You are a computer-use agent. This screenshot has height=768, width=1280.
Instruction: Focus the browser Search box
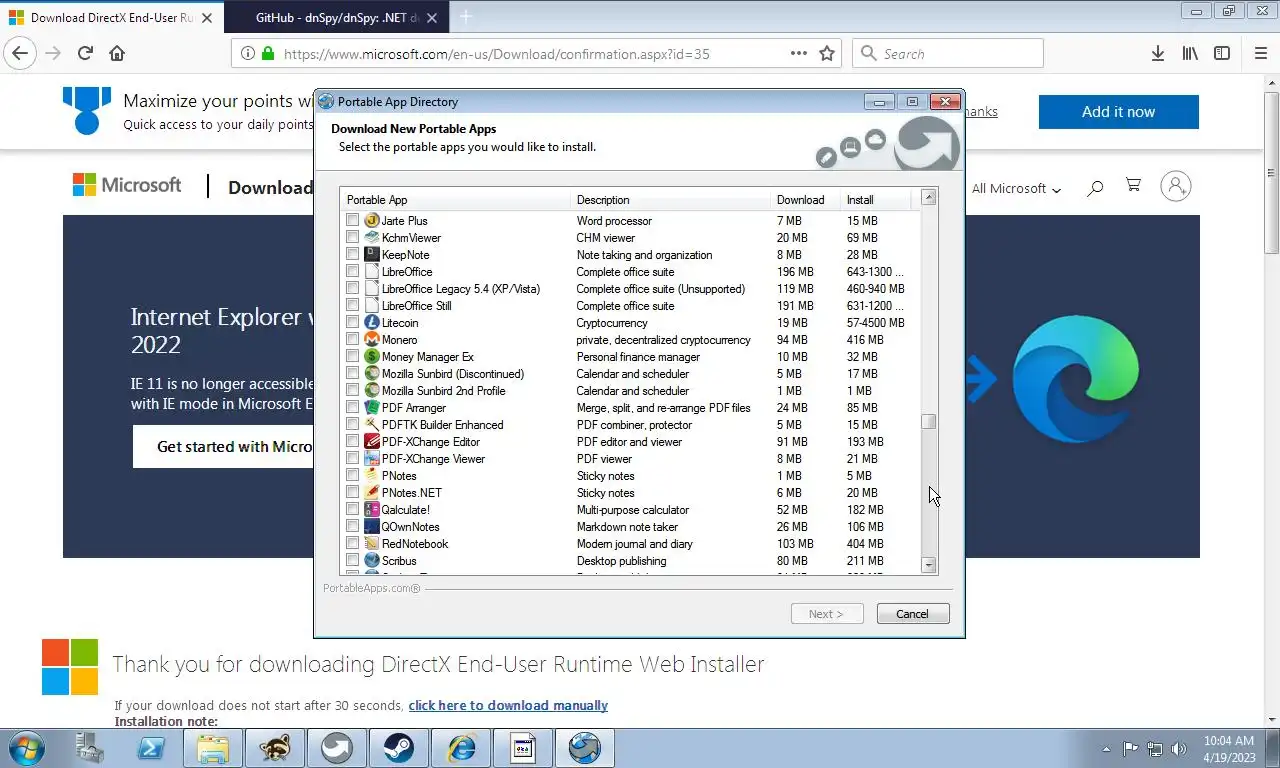click(948, 54)
